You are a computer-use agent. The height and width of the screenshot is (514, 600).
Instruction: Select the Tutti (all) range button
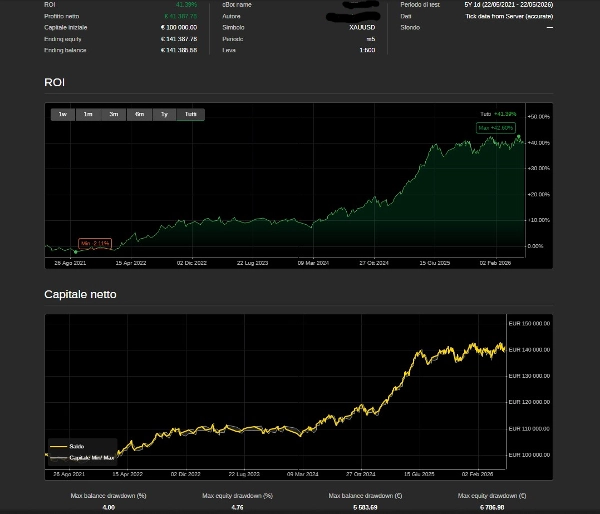pos(191,114)
